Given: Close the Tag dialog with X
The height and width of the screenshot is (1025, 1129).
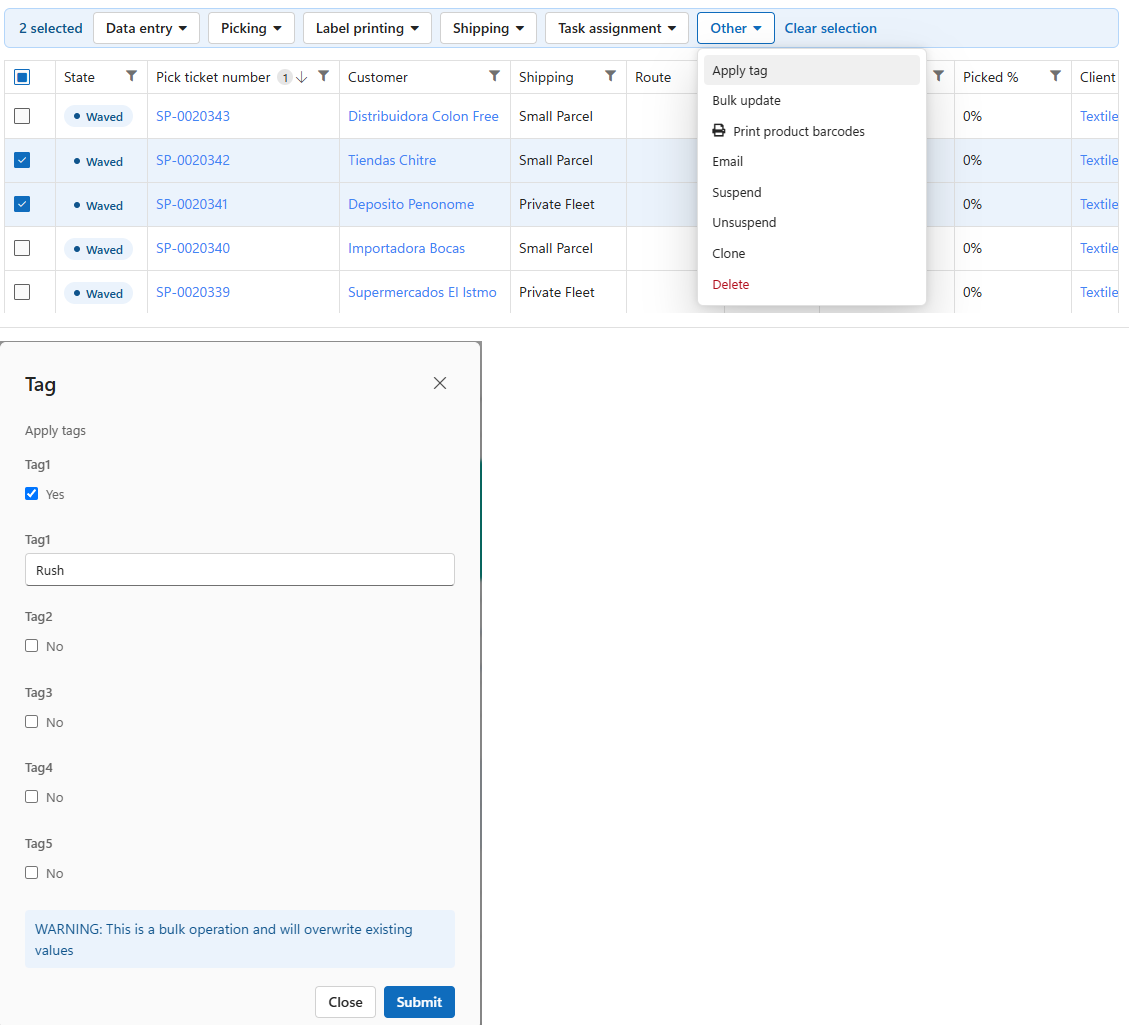Looking at the screenshot, I should coord(440,383).
